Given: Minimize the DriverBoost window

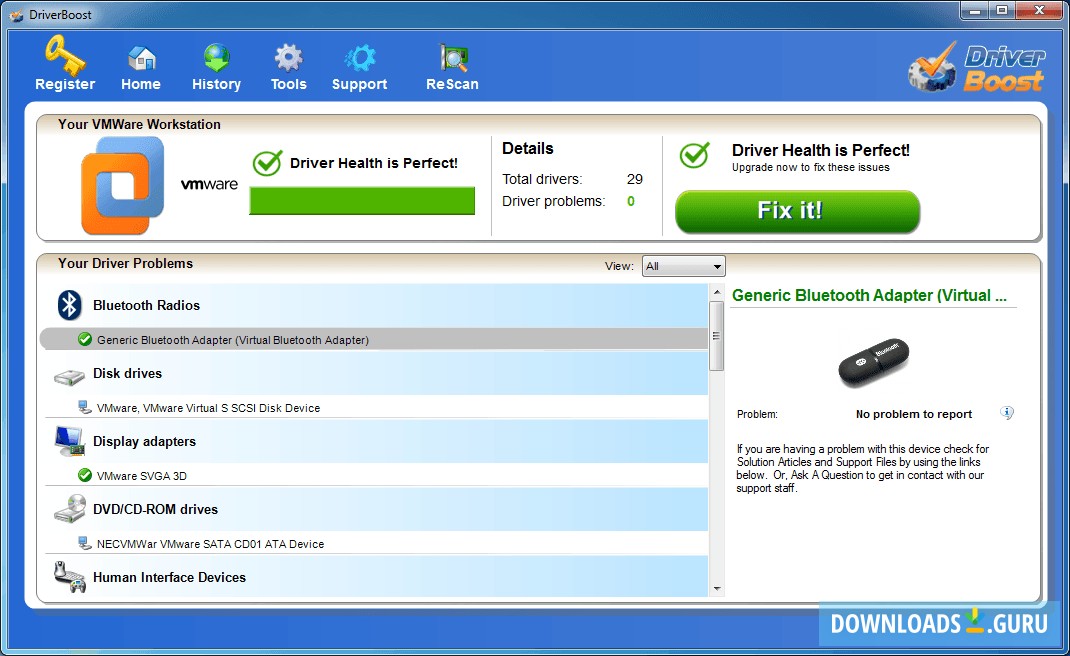Looking at the screenshot, I should (x=975, y=10).
